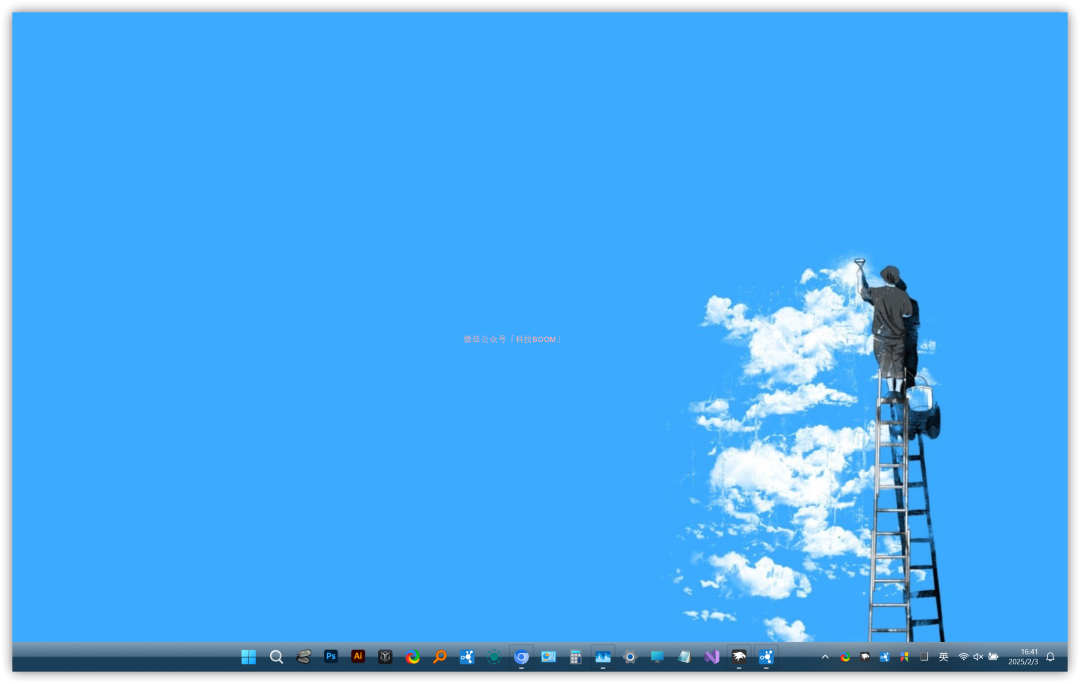Viewport: 1080px width, 684px height.
Task: Show hidden system tray icons
Action: click(x=825, y=657)
